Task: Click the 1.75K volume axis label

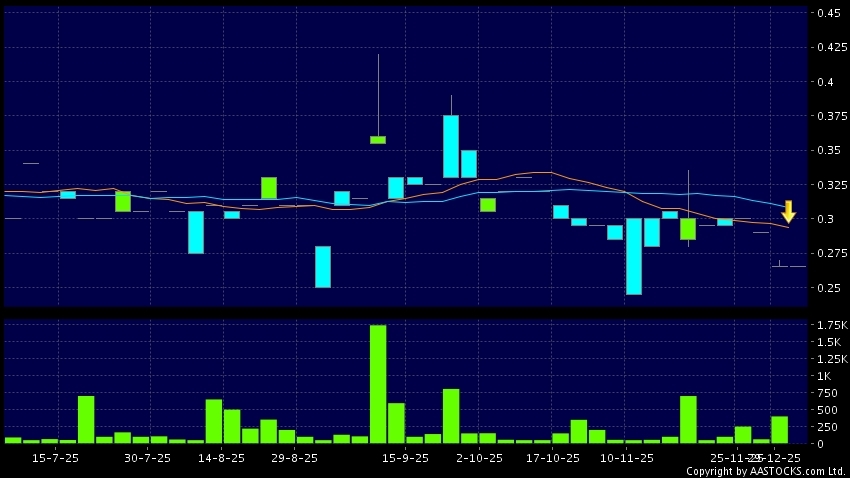Action: point(832,326)
